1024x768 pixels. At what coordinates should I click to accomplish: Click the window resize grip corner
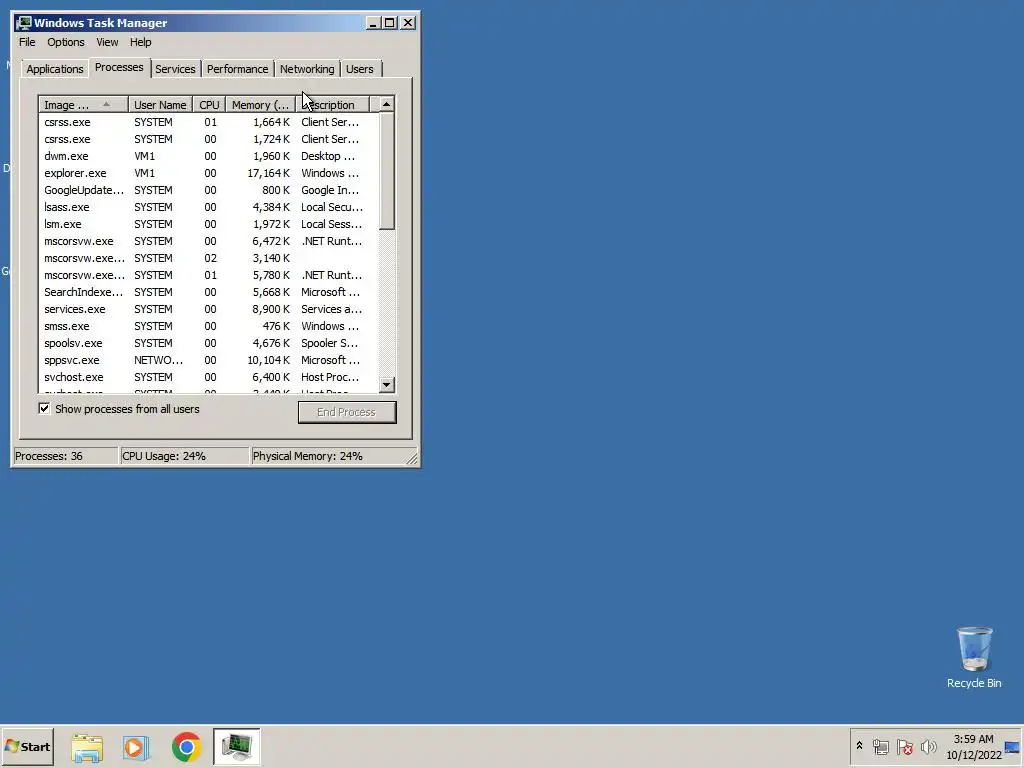click(x=412, y=459)
